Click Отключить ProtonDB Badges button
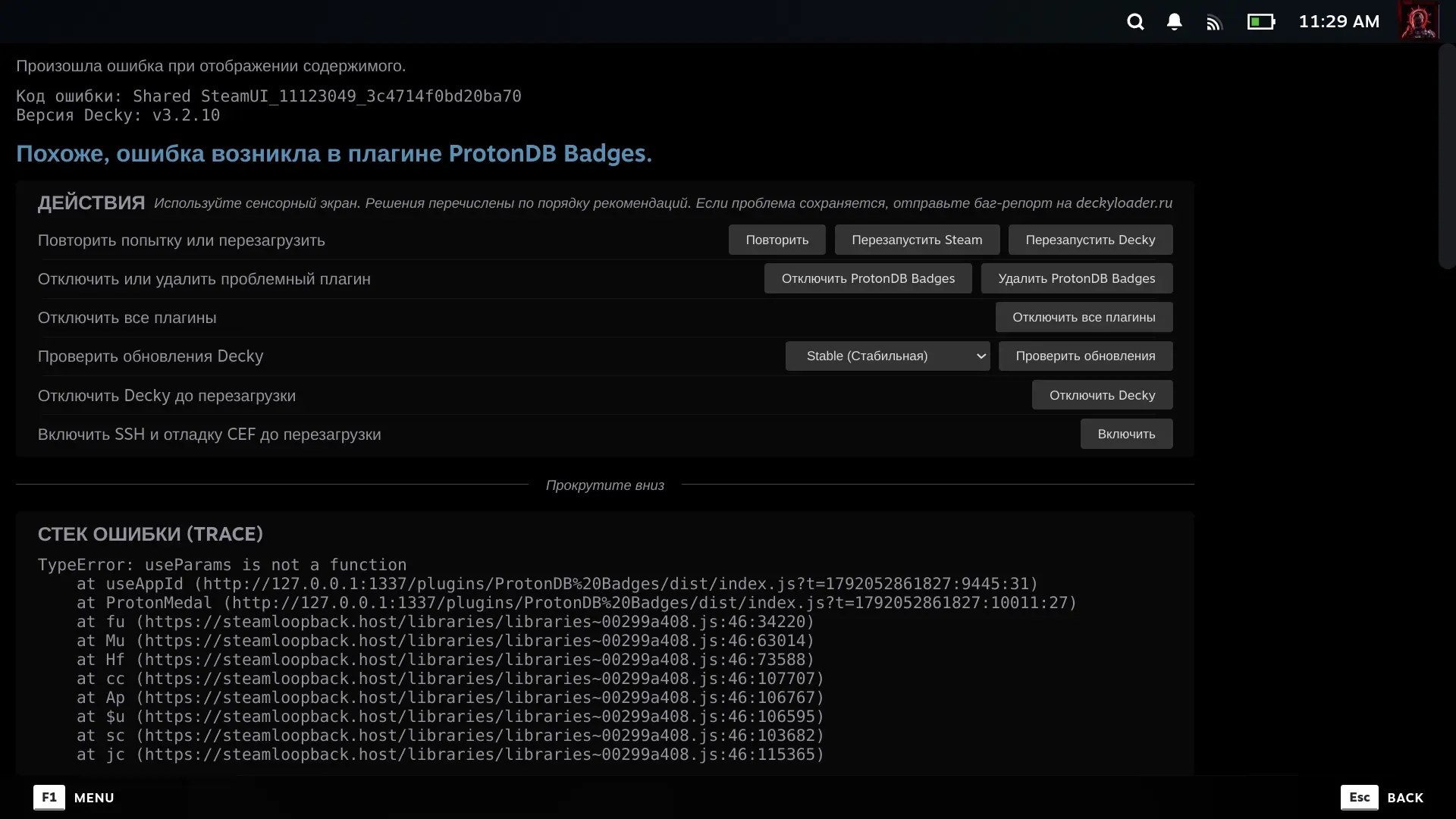The image size is (1456, 819). click(868, 278)
